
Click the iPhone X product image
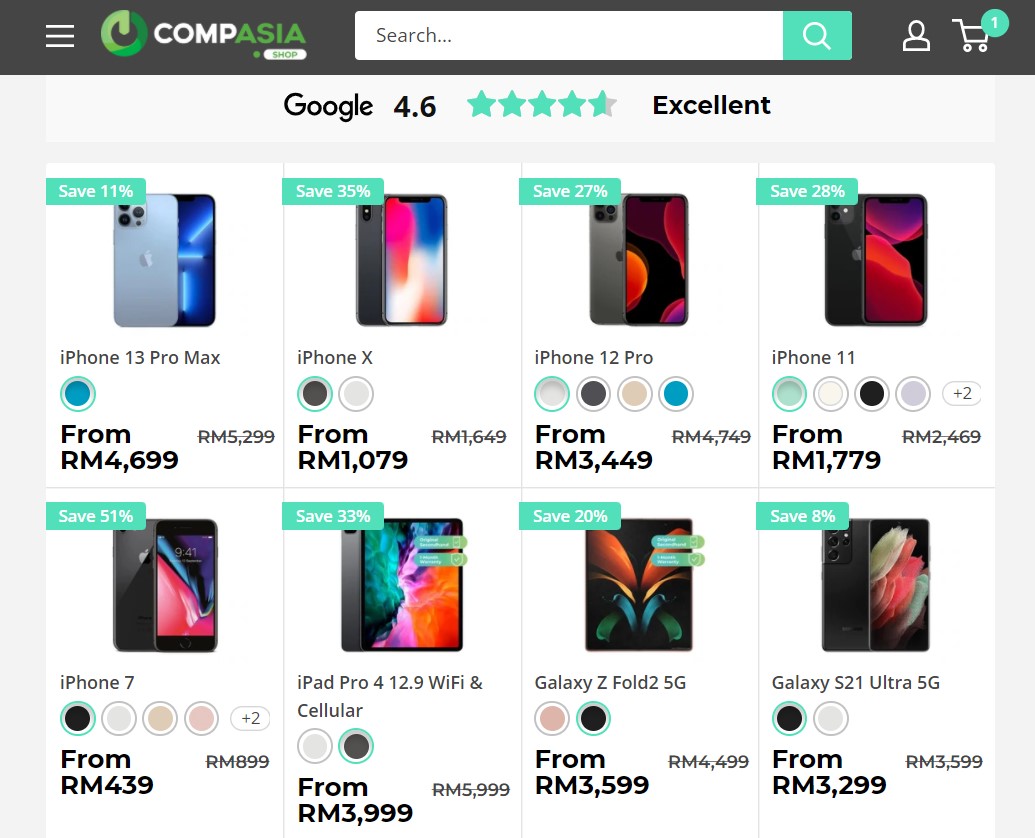pyautogui.click(x=402, y=260)
